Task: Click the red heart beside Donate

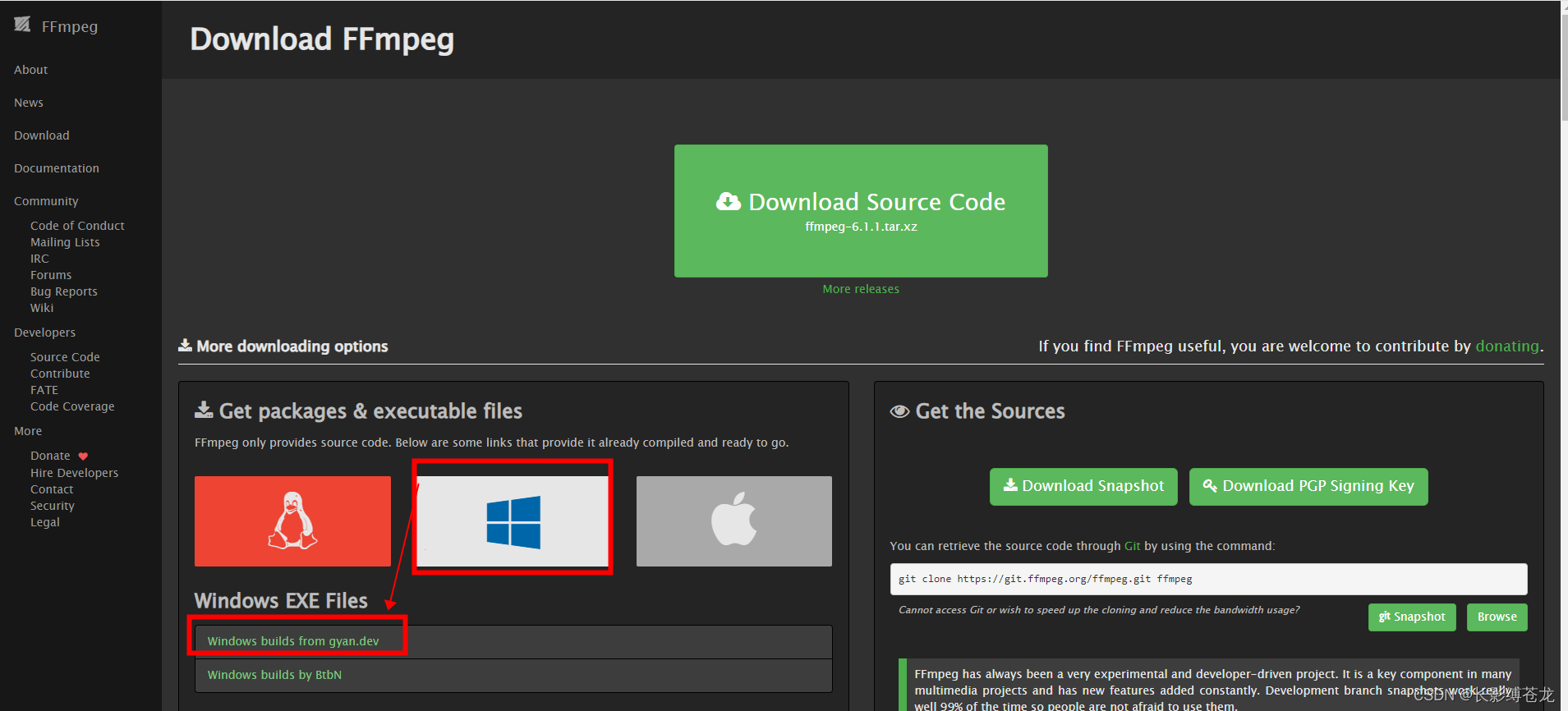Action: point(83,456)
